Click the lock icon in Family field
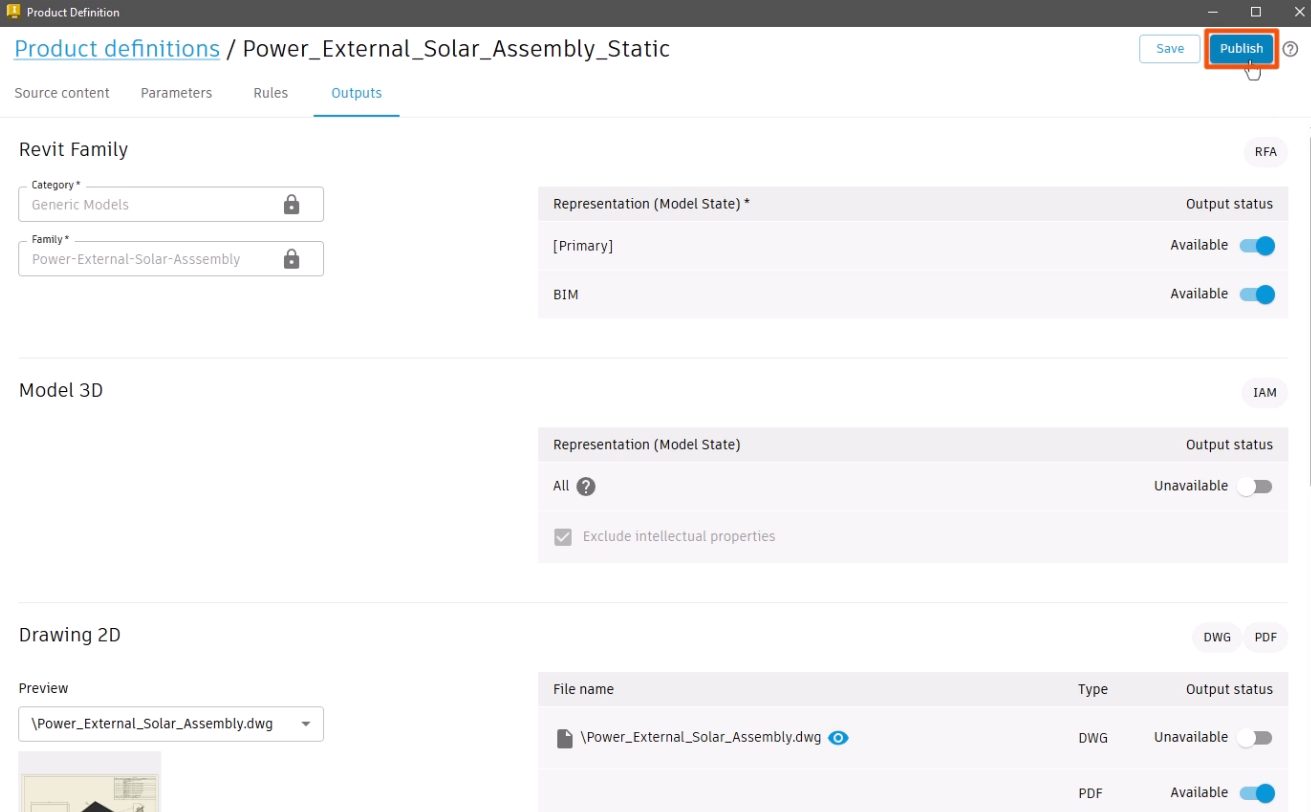Viewport: 1311px width, 812px height. point(291,259)
